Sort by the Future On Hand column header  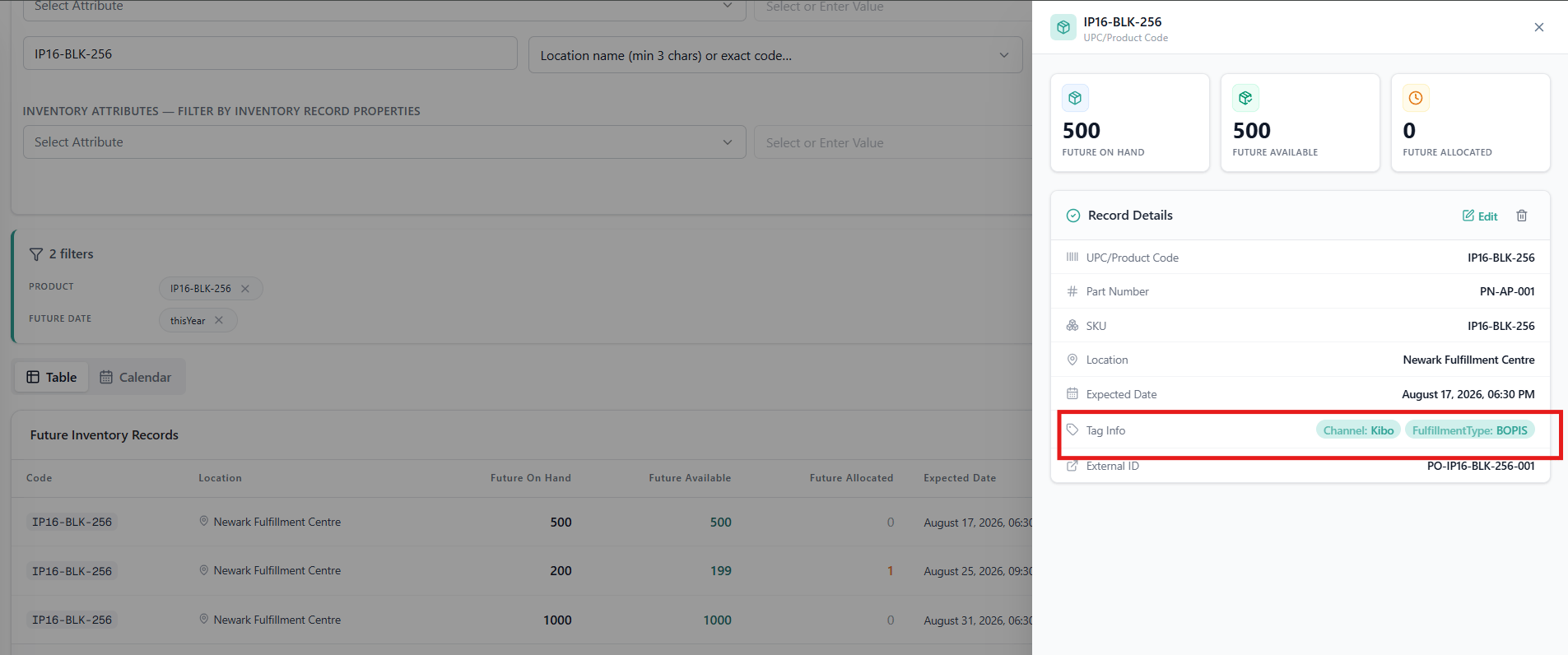(531, 478)
